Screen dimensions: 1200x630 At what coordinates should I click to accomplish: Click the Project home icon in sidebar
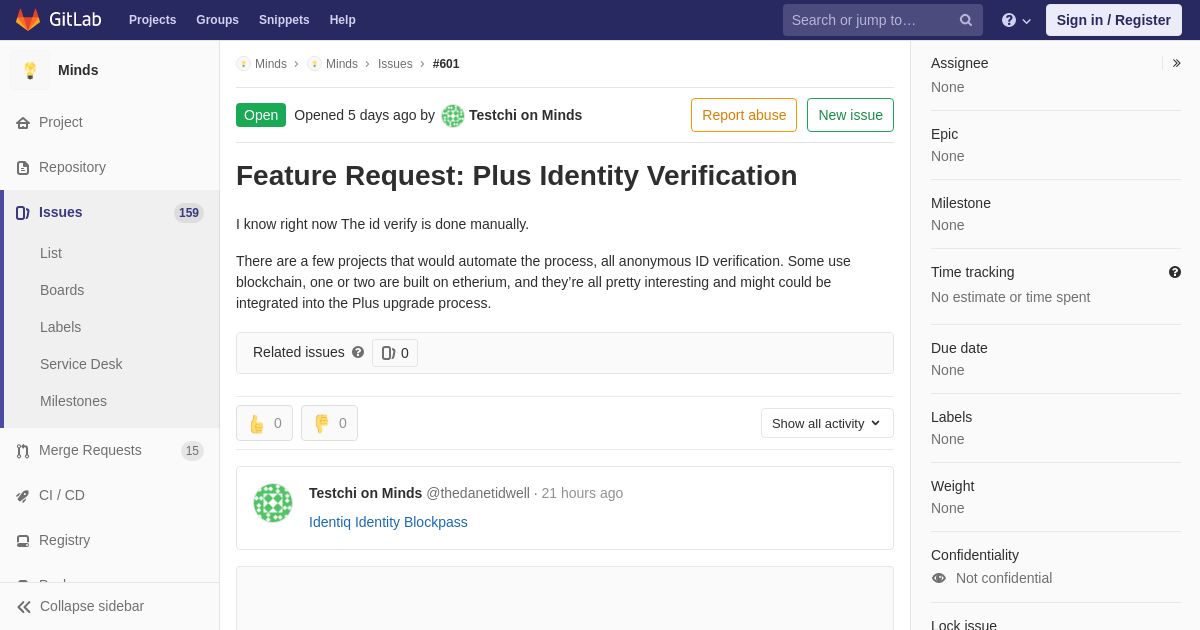pyautogui.click(x=23, y=123)
